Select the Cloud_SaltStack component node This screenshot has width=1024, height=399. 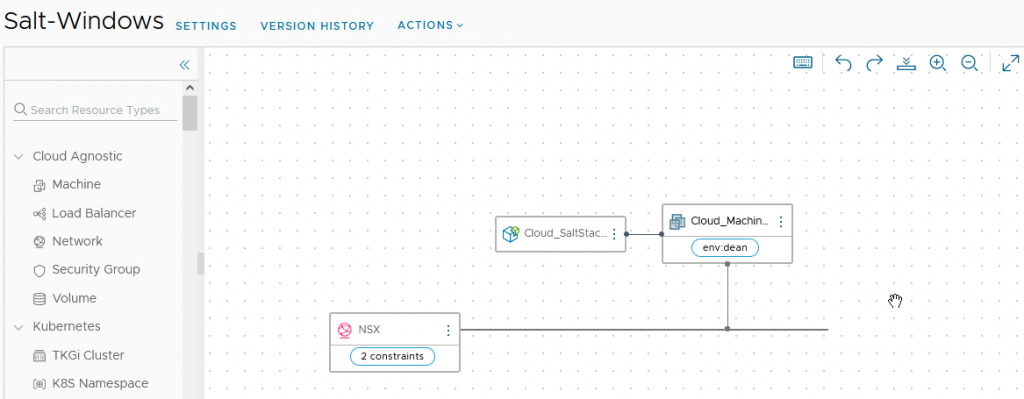pyautogui.click(x=560, y=234)
